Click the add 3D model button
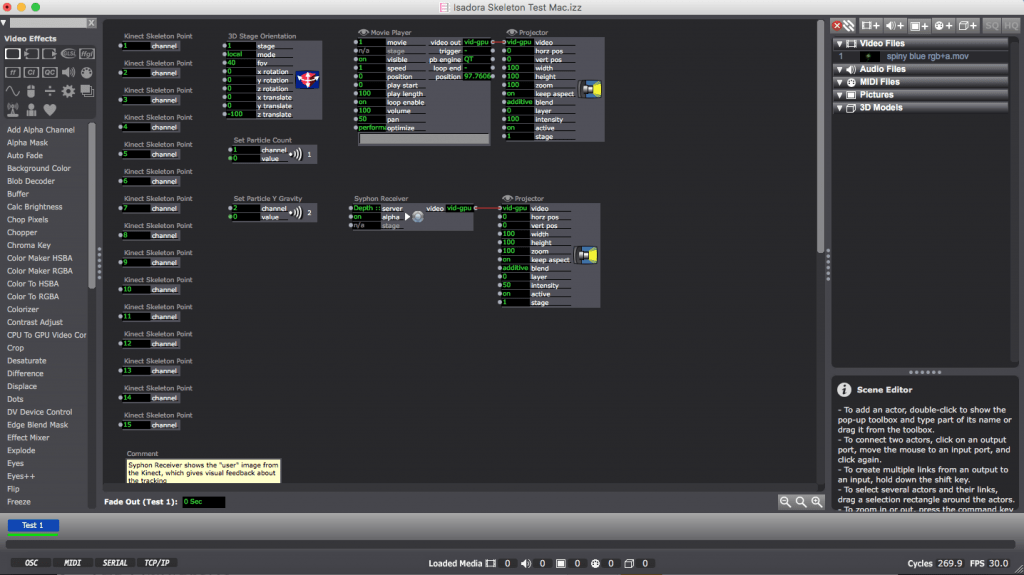 click(x=967, y=25)
